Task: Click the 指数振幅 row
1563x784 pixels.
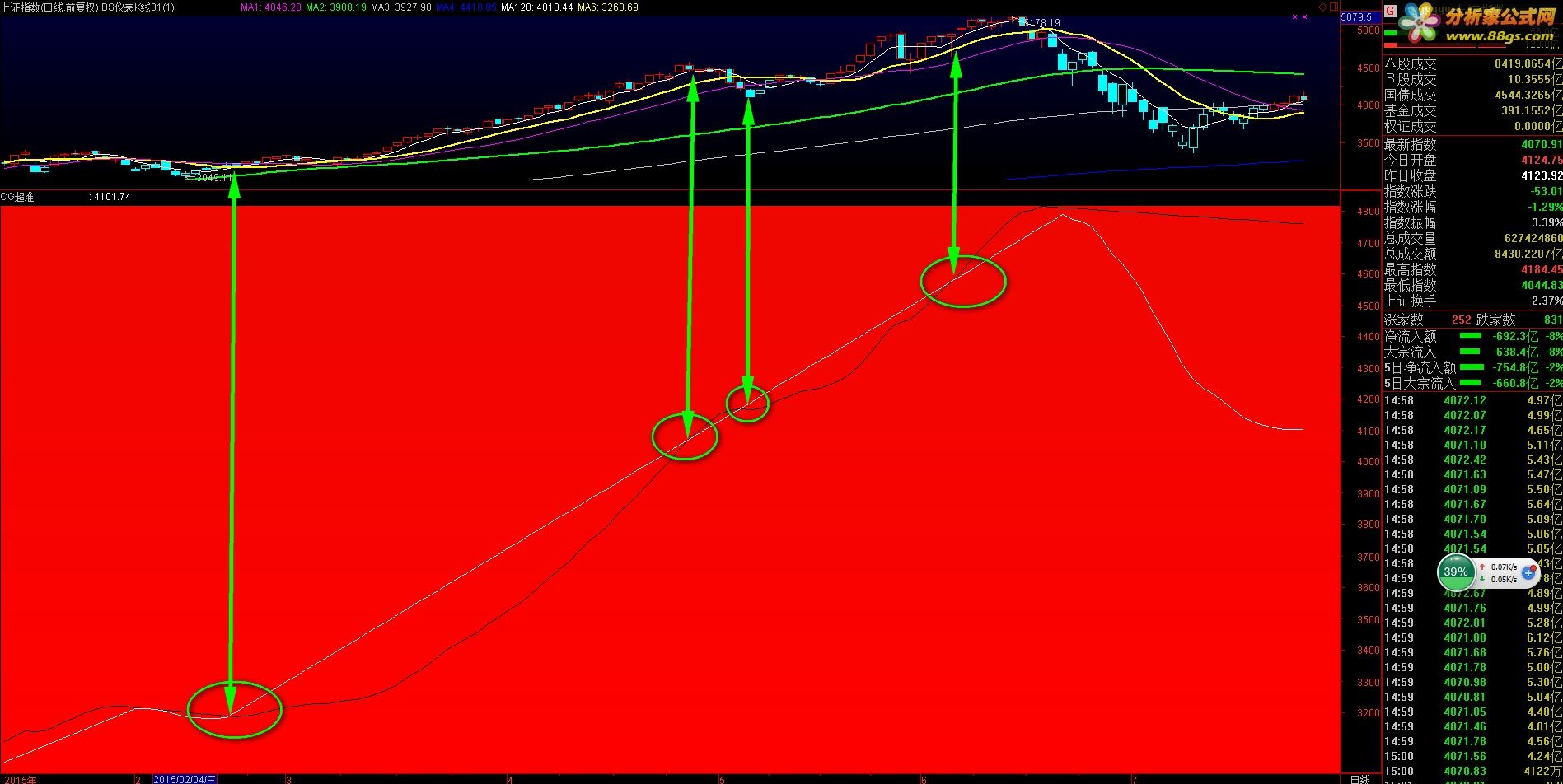Action: [1473, 222]
